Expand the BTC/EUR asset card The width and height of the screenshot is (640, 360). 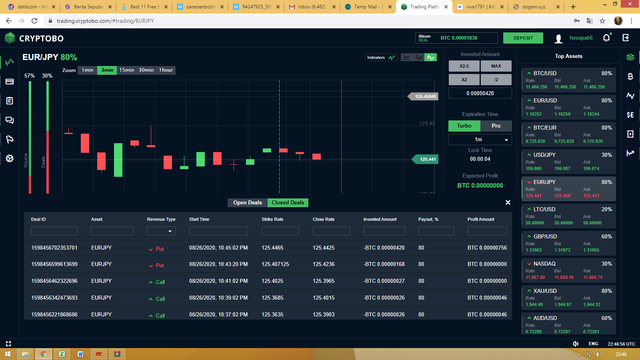coord(568,134)
